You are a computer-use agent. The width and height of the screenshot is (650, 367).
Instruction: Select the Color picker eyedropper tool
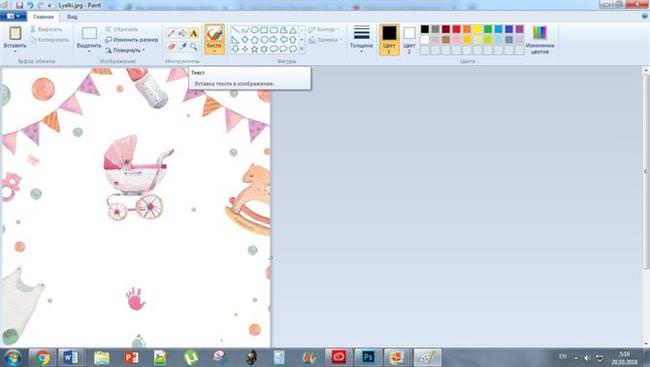click(x=182, y=46)
